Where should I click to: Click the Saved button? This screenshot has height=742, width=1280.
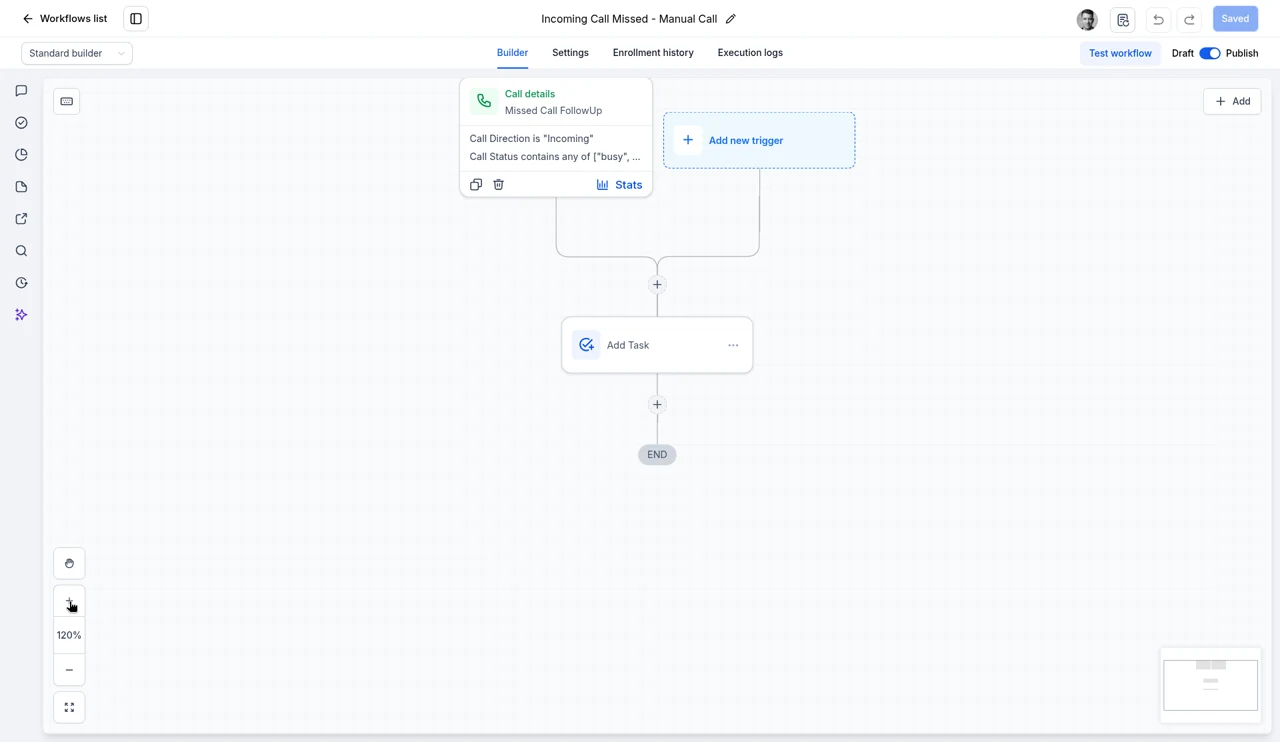click(1235, 19)
